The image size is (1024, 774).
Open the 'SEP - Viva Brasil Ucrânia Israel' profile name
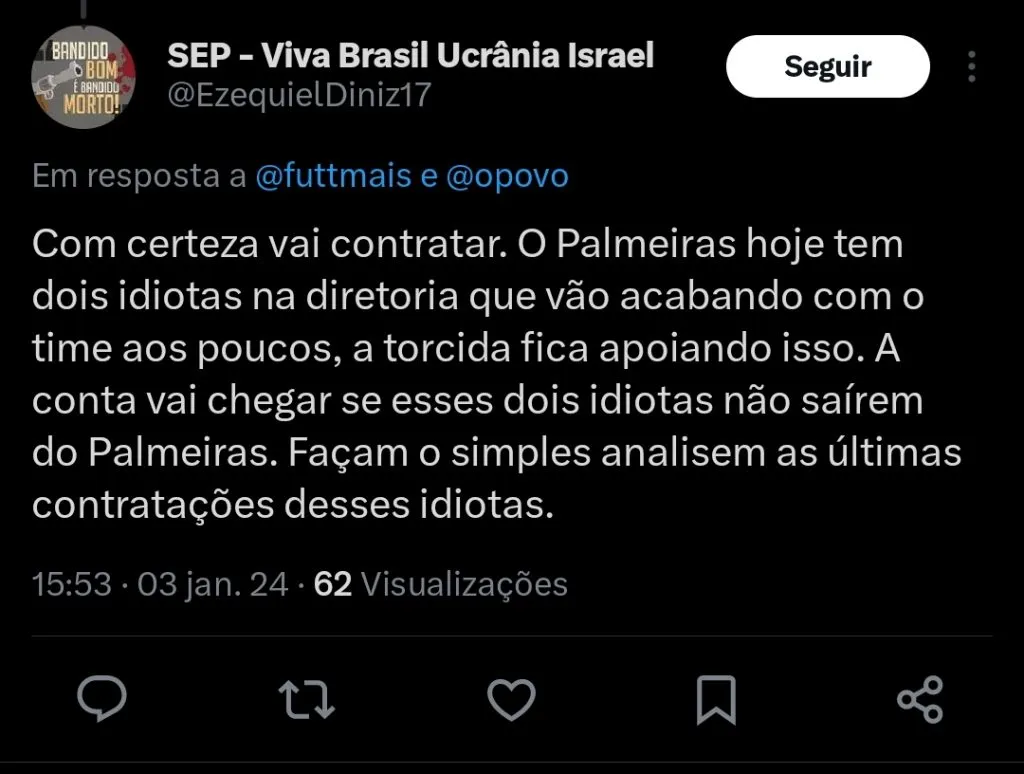(x=410, y=55)
